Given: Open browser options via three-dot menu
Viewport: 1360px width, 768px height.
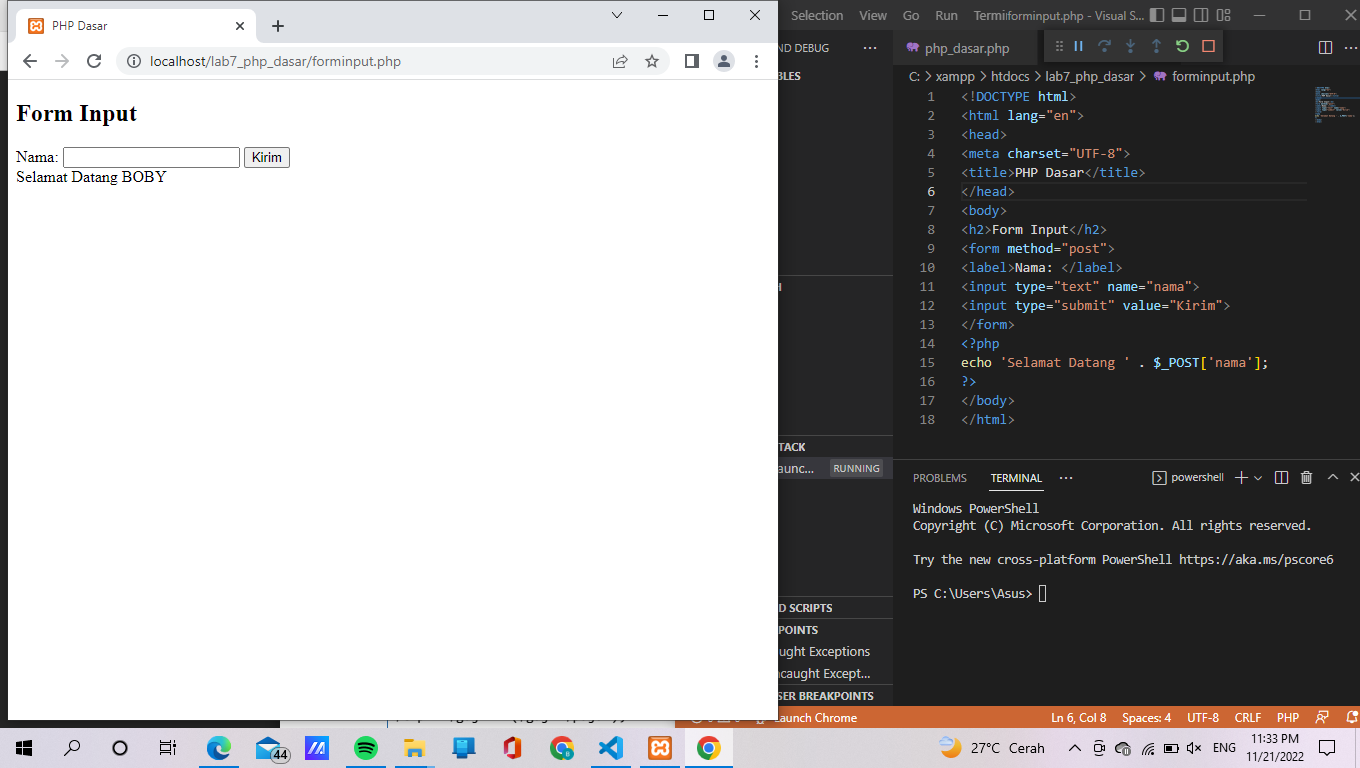Looking at the screenshot, I should (x=757, y=61).
